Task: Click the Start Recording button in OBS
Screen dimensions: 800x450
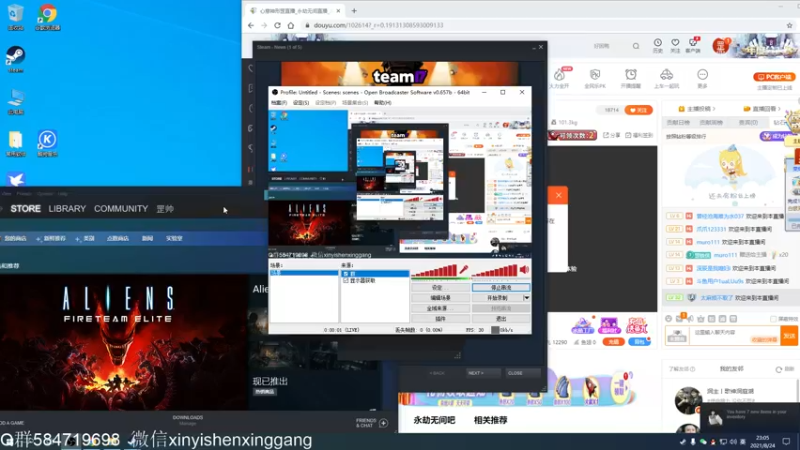Action: (497, 297)
